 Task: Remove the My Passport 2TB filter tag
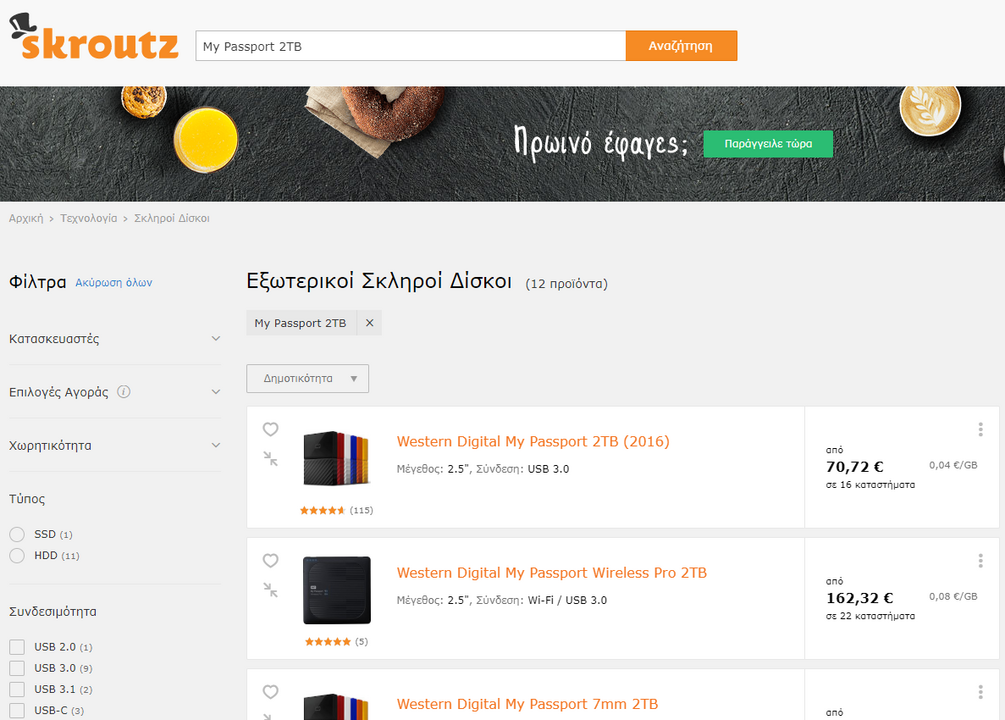coord(369,323)
